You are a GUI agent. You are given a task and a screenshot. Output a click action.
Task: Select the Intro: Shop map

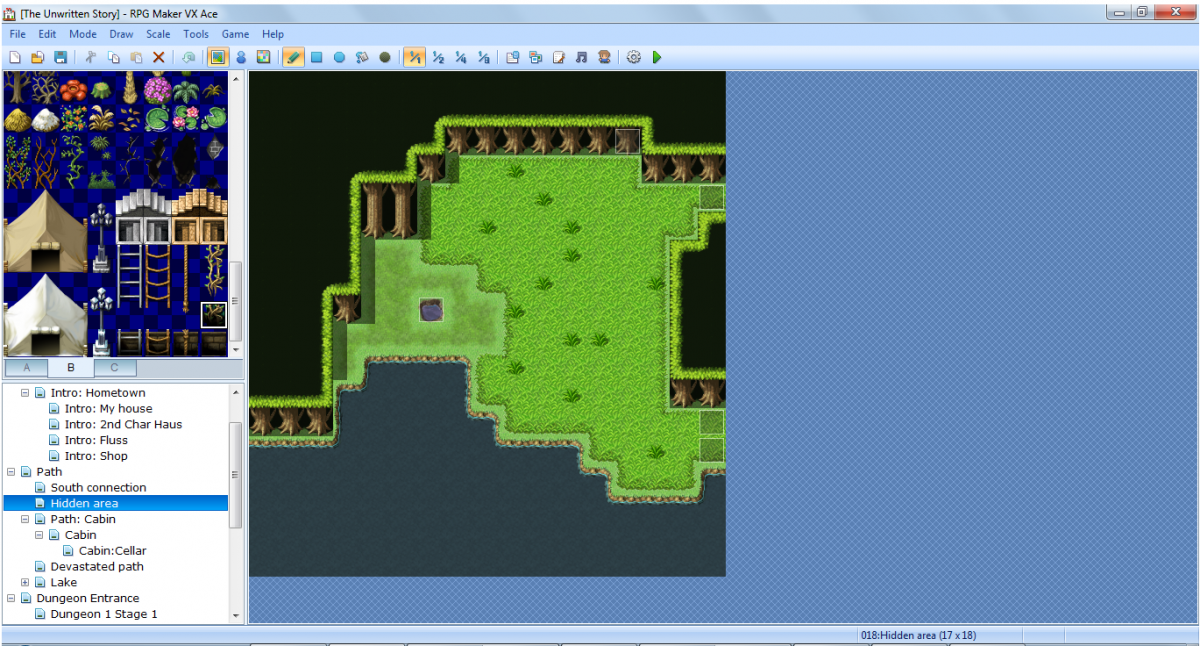(96, 456)
